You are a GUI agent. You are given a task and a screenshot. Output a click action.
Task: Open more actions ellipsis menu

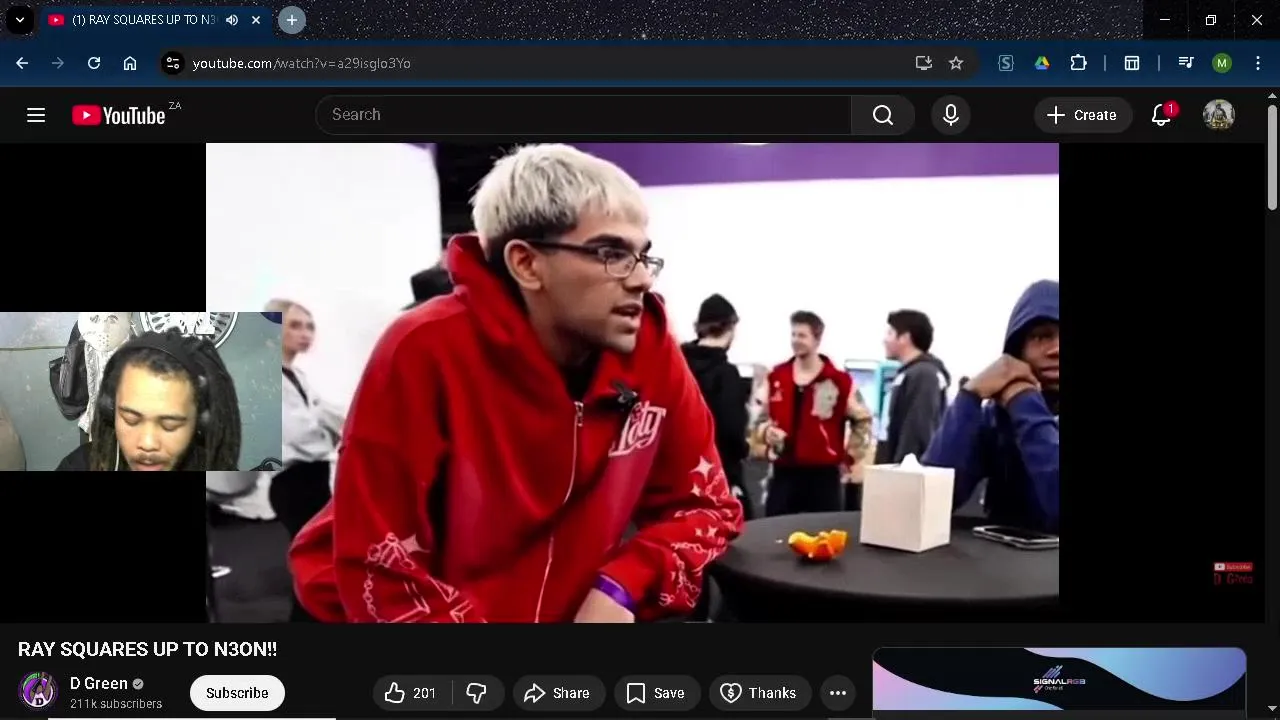838,693
